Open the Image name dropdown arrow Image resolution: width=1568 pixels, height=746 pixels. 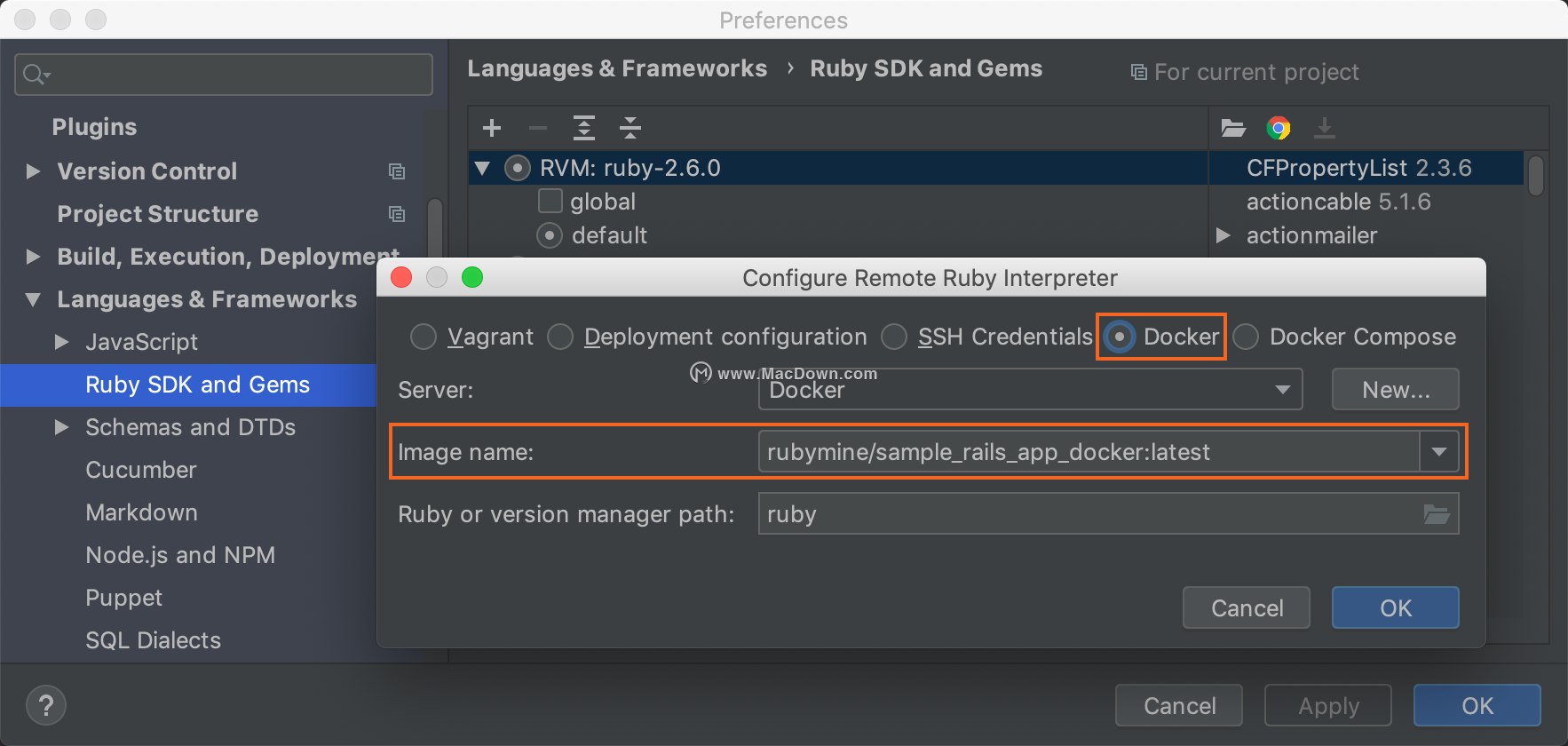coord(1439,452)
